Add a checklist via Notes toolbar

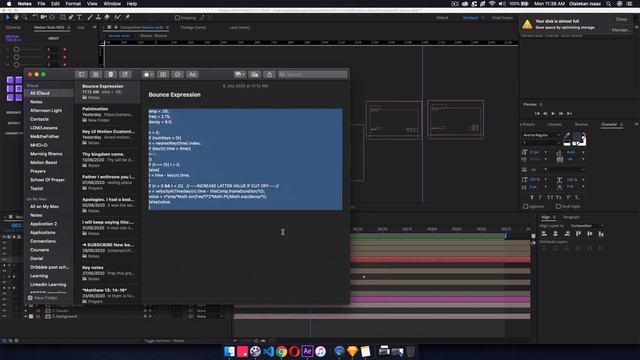[x=178, y=74]
